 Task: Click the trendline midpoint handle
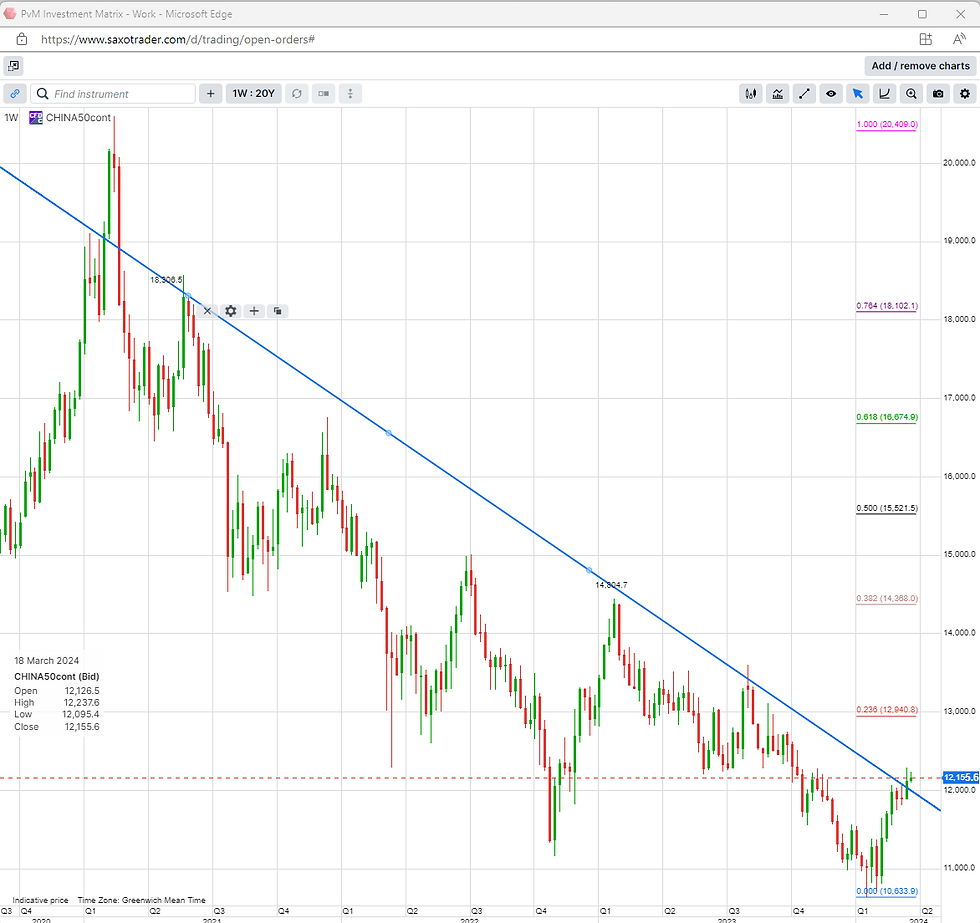tap(389, 433)
